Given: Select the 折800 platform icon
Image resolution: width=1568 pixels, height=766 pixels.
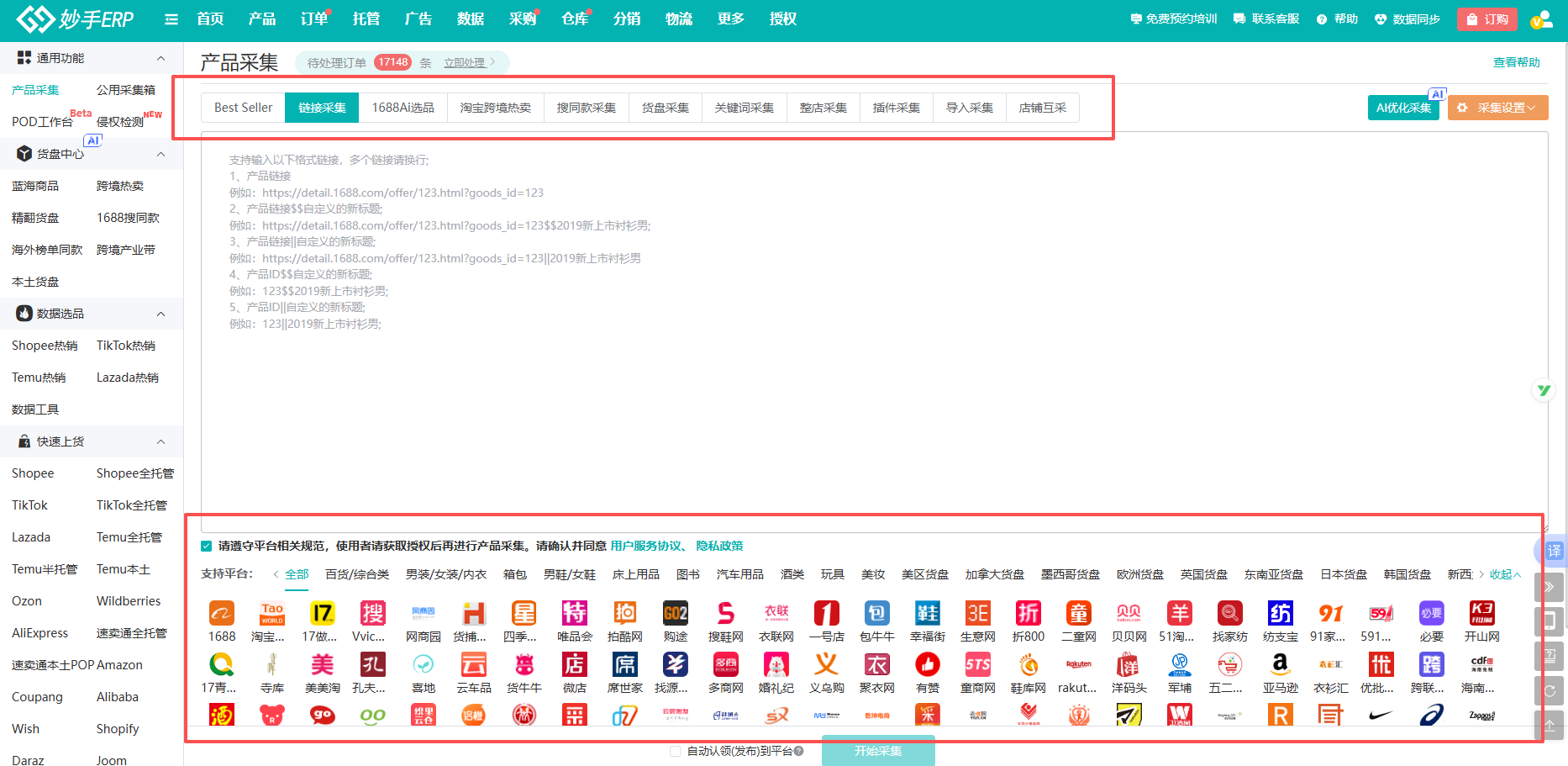Looking at the screenshot, I should [1029, 613].
